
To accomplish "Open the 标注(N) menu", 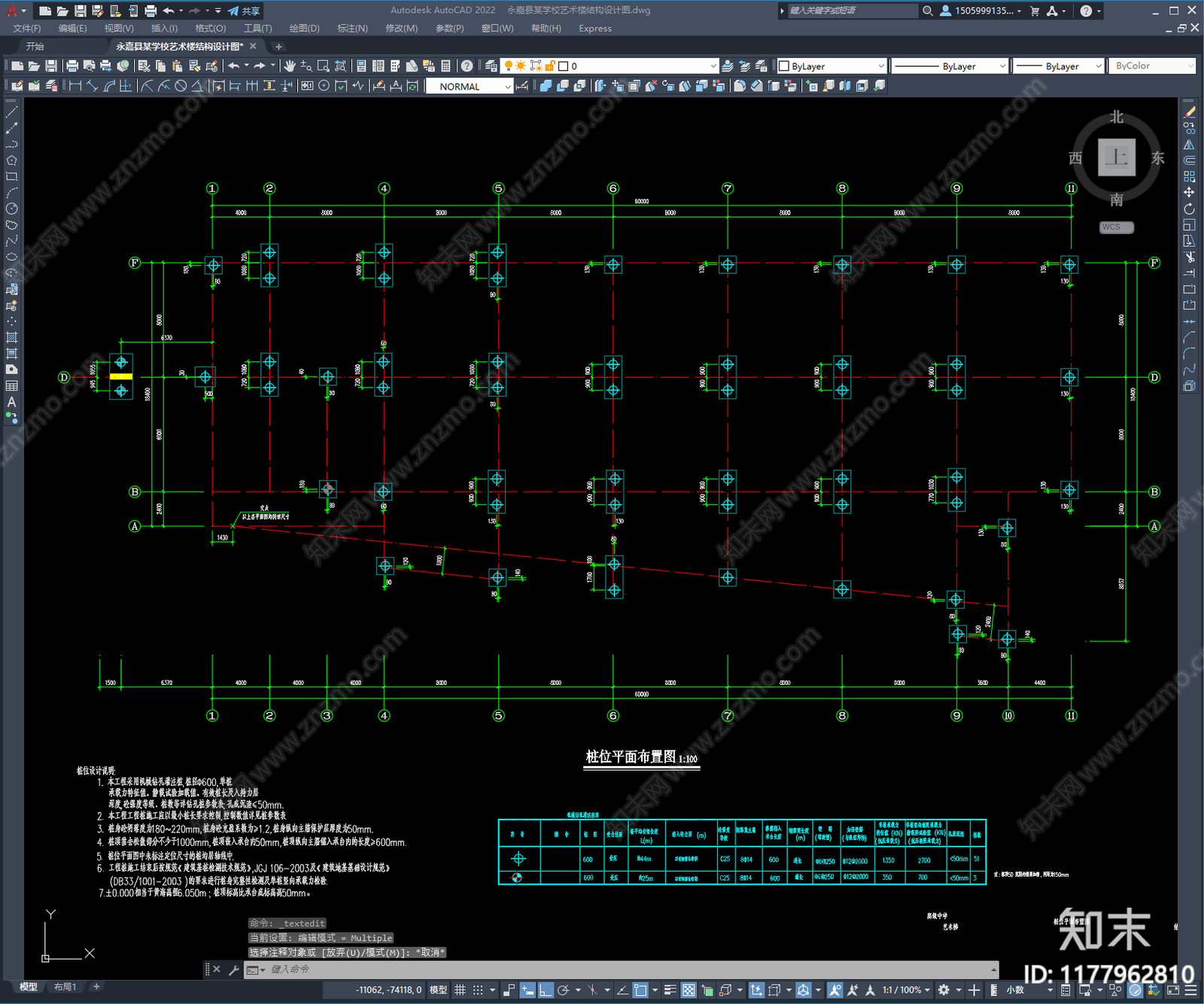I will coord(352,29).
